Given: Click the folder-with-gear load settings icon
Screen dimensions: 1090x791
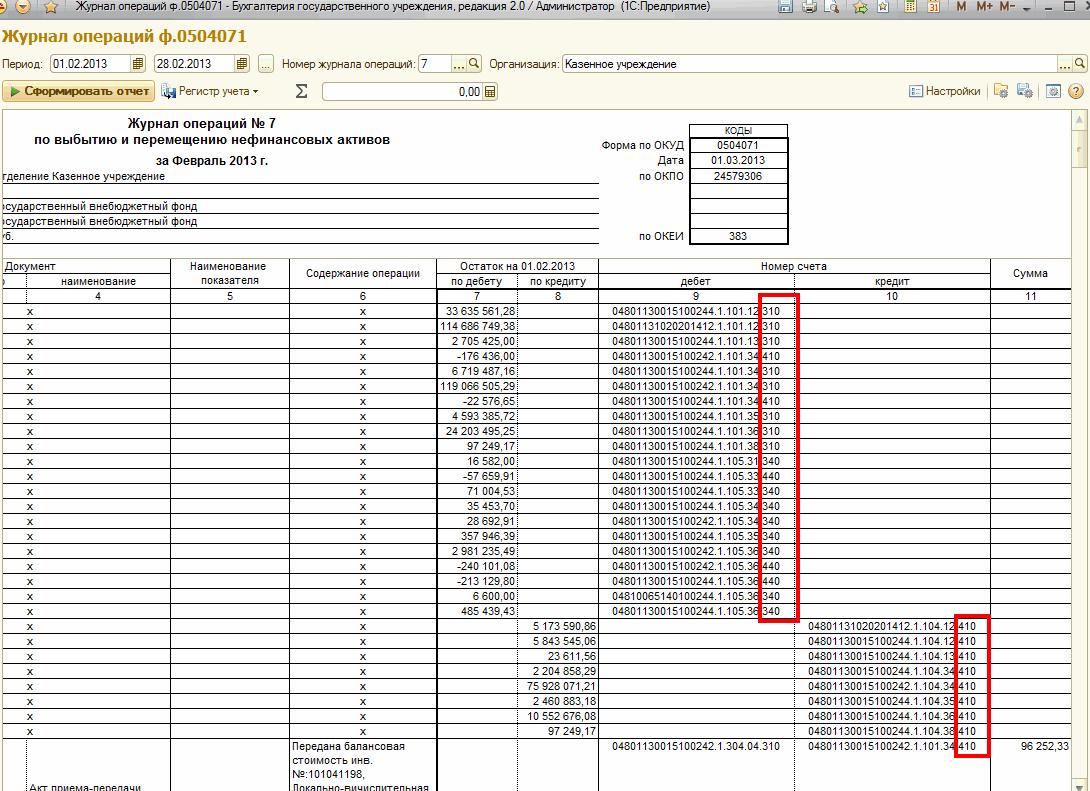Looking at the screenshot, I should tap(1001, 91).
